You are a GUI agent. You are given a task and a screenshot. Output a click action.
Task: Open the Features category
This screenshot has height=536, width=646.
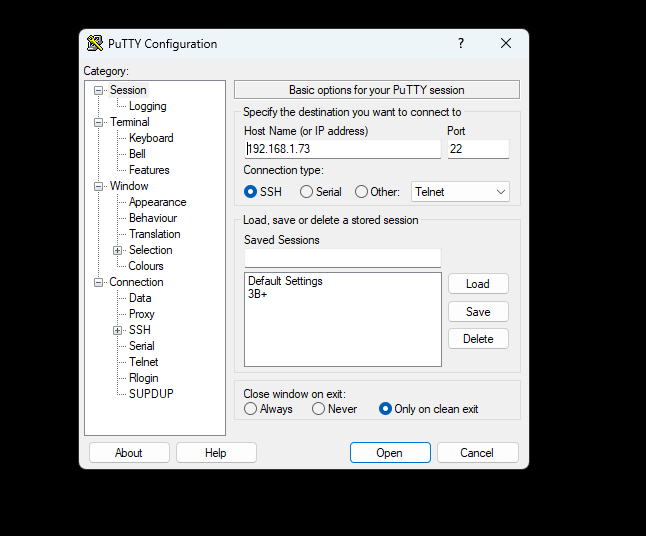pyautogui.click(x=149, y=170)
